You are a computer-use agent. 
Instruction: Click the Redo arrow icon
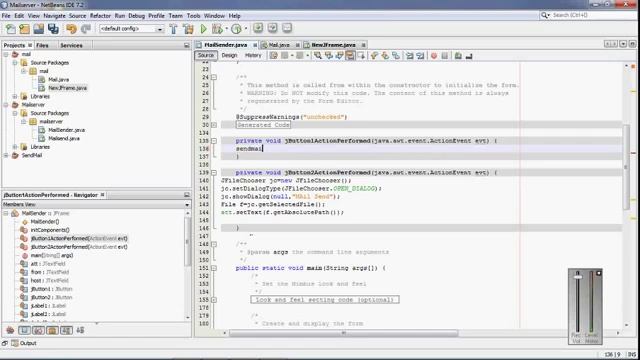(x=86, y=29)
